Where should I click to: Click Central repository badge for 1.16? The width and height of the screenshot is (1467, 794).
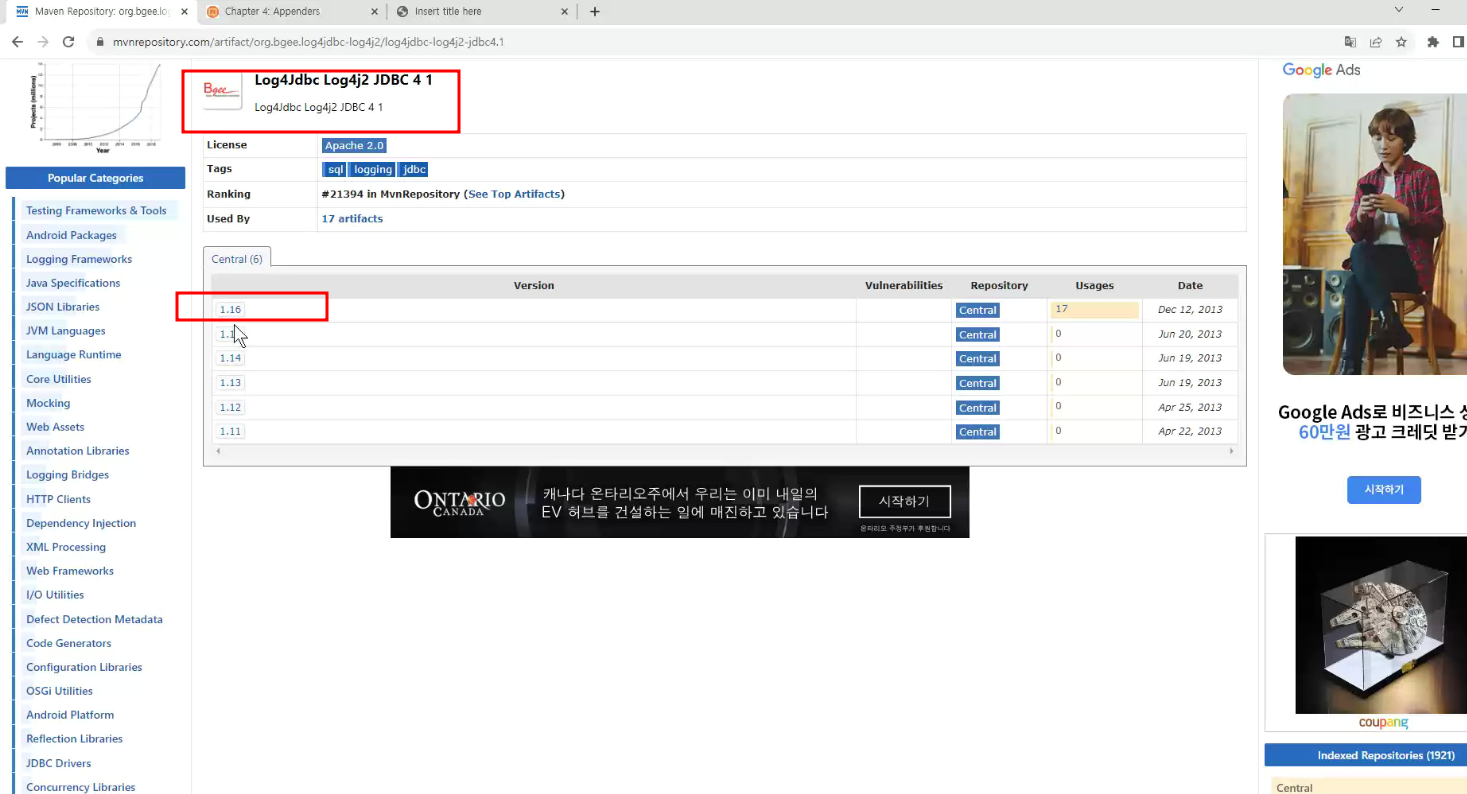(978, 310)
